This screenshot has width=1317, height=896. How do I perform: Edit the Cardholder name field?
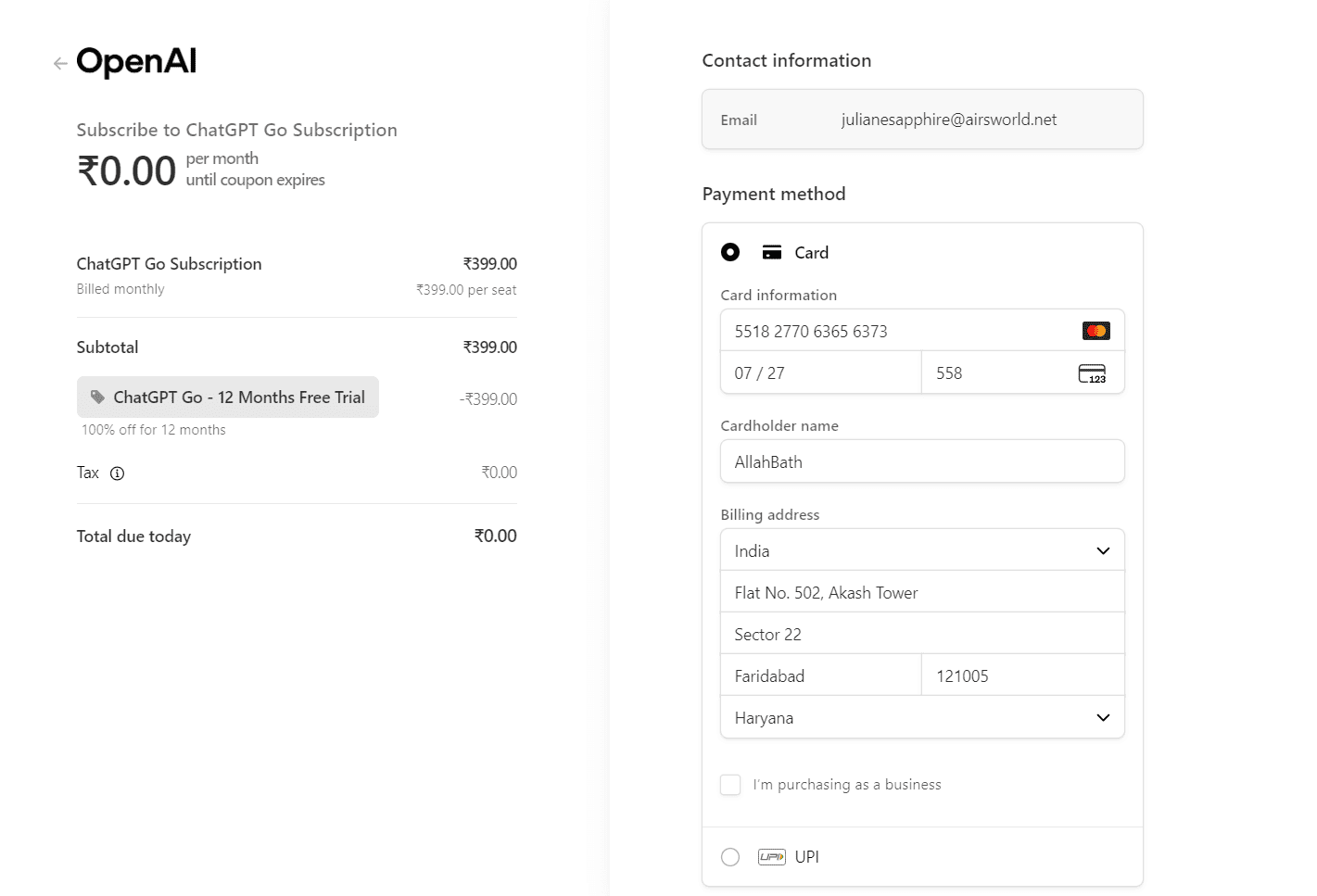tap(921, 462)
